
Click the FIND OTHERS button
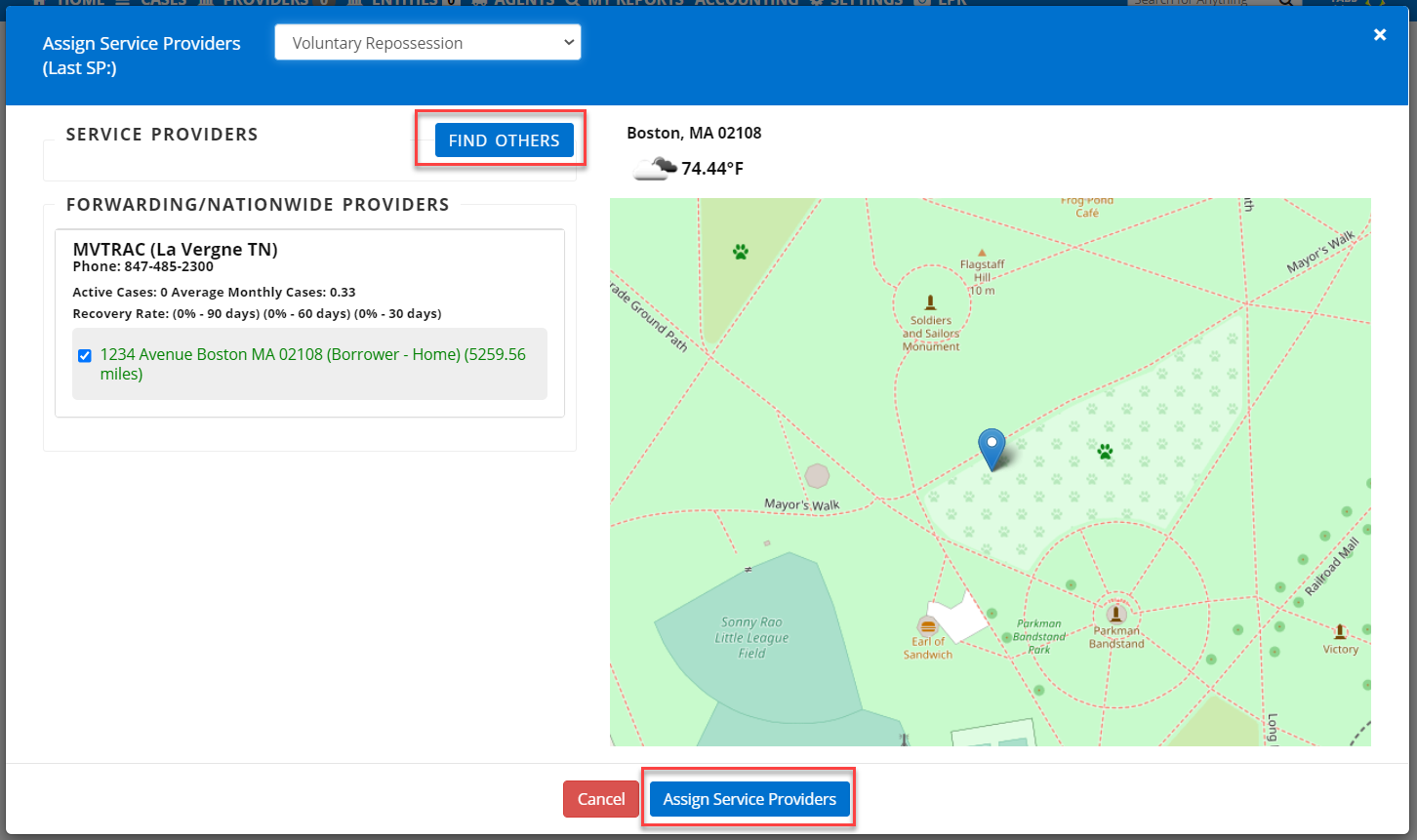(x=504, y=140)
